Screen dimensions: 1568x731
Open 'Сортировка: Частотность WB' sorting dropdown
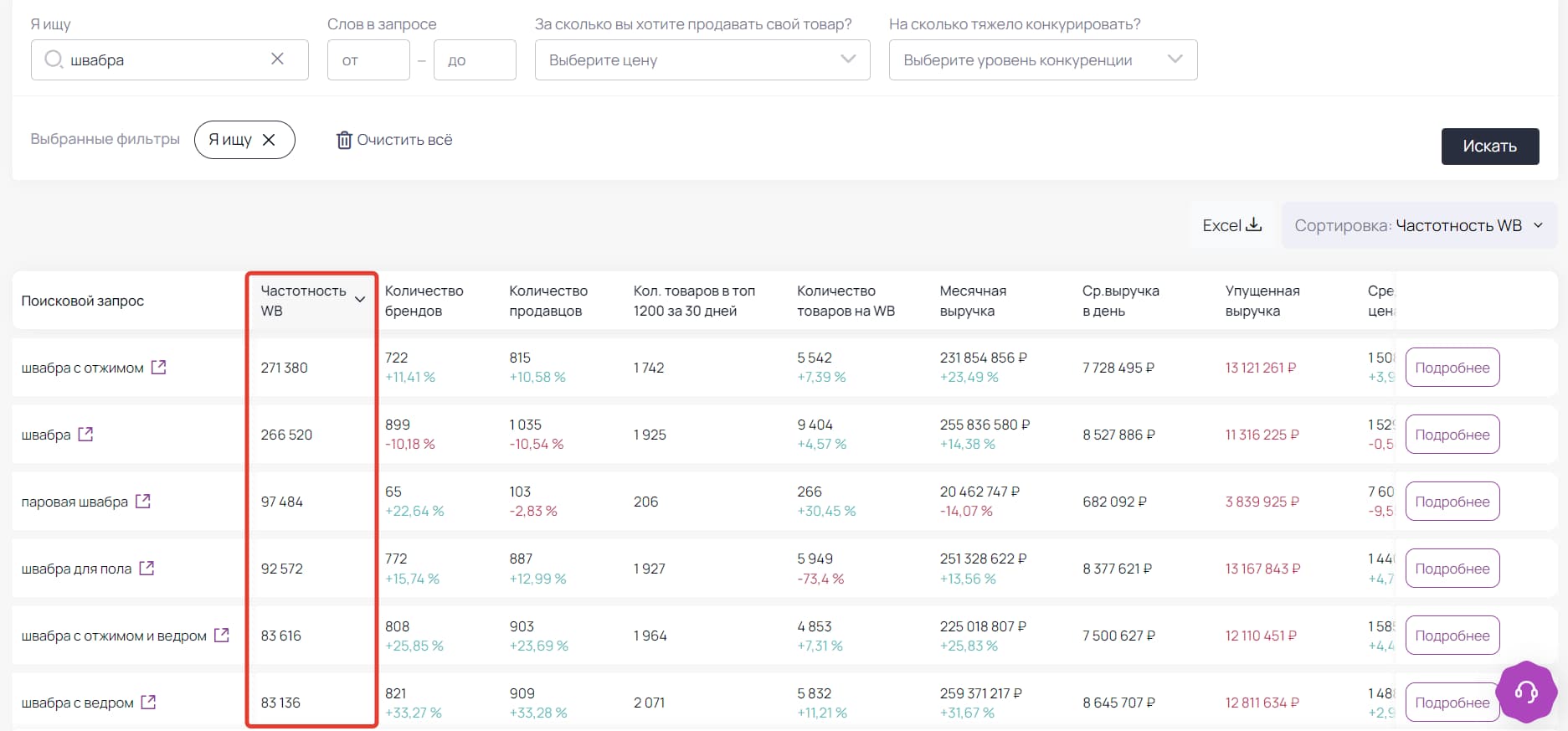[1418, 225]
